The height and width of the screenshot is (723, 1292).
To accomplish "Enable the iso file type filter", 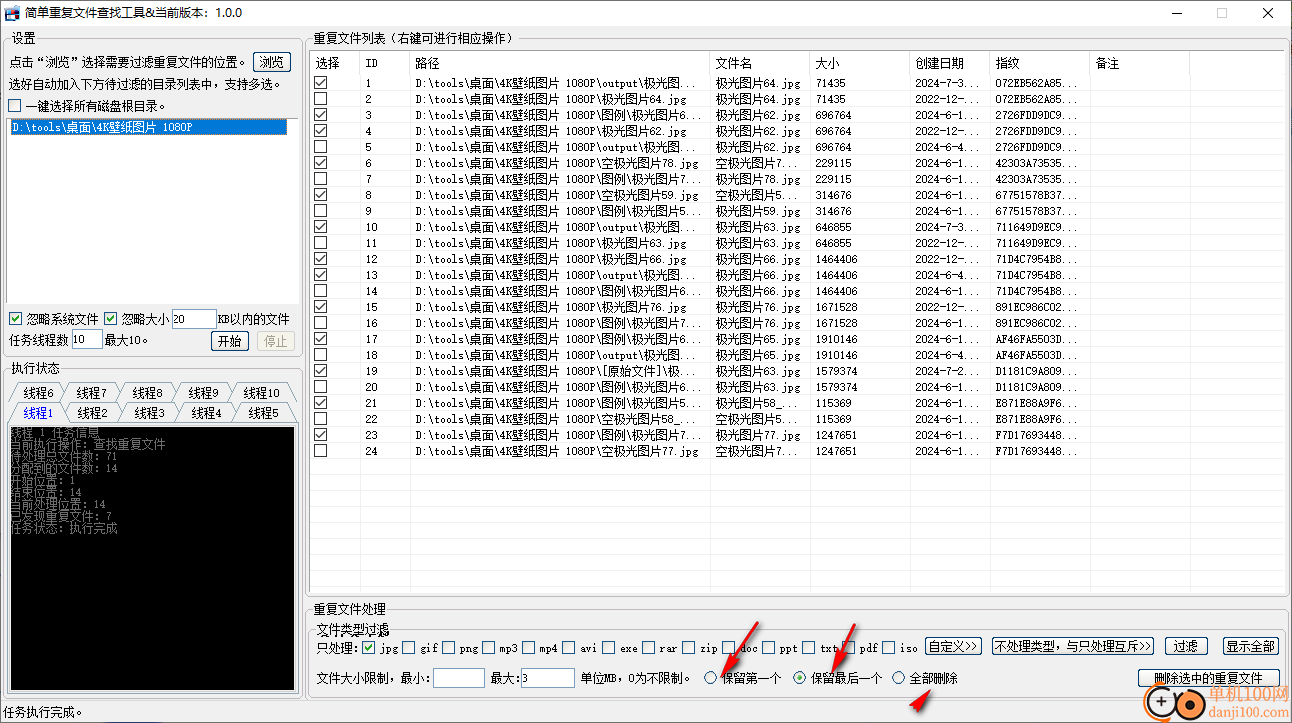I will click(889, 647).
